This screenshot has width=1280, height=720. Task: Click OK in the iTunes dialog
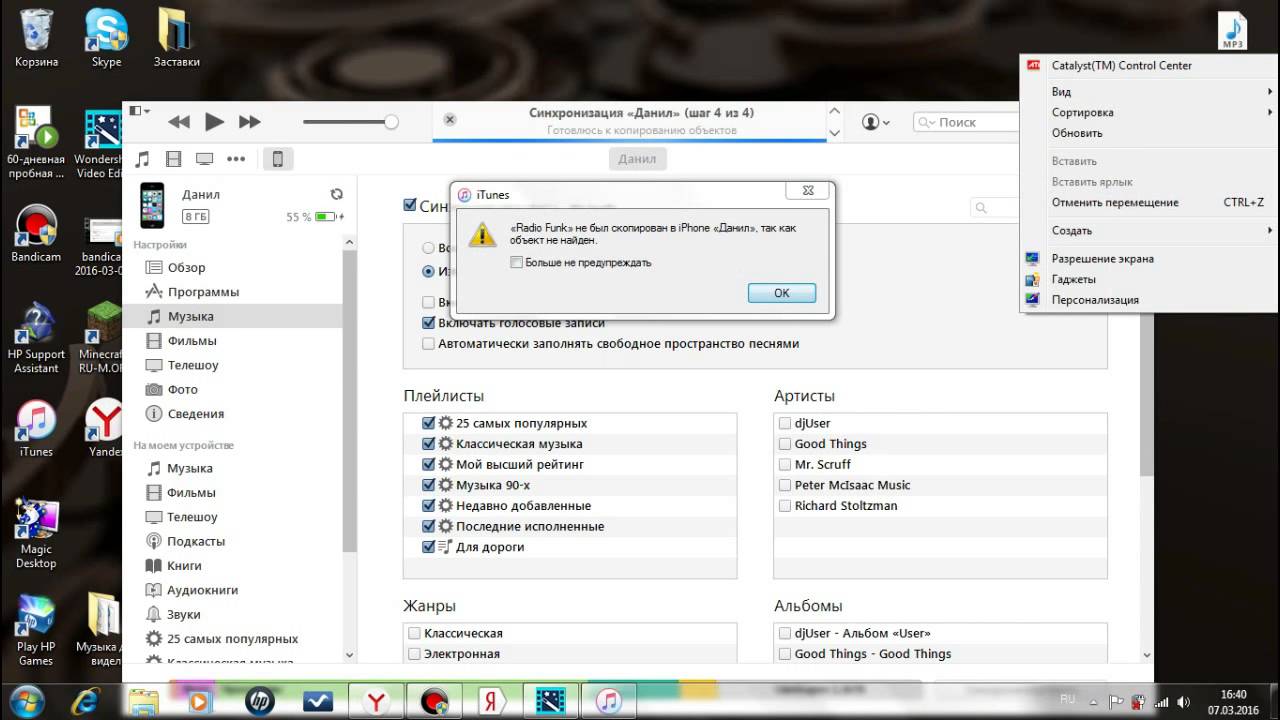782,293
